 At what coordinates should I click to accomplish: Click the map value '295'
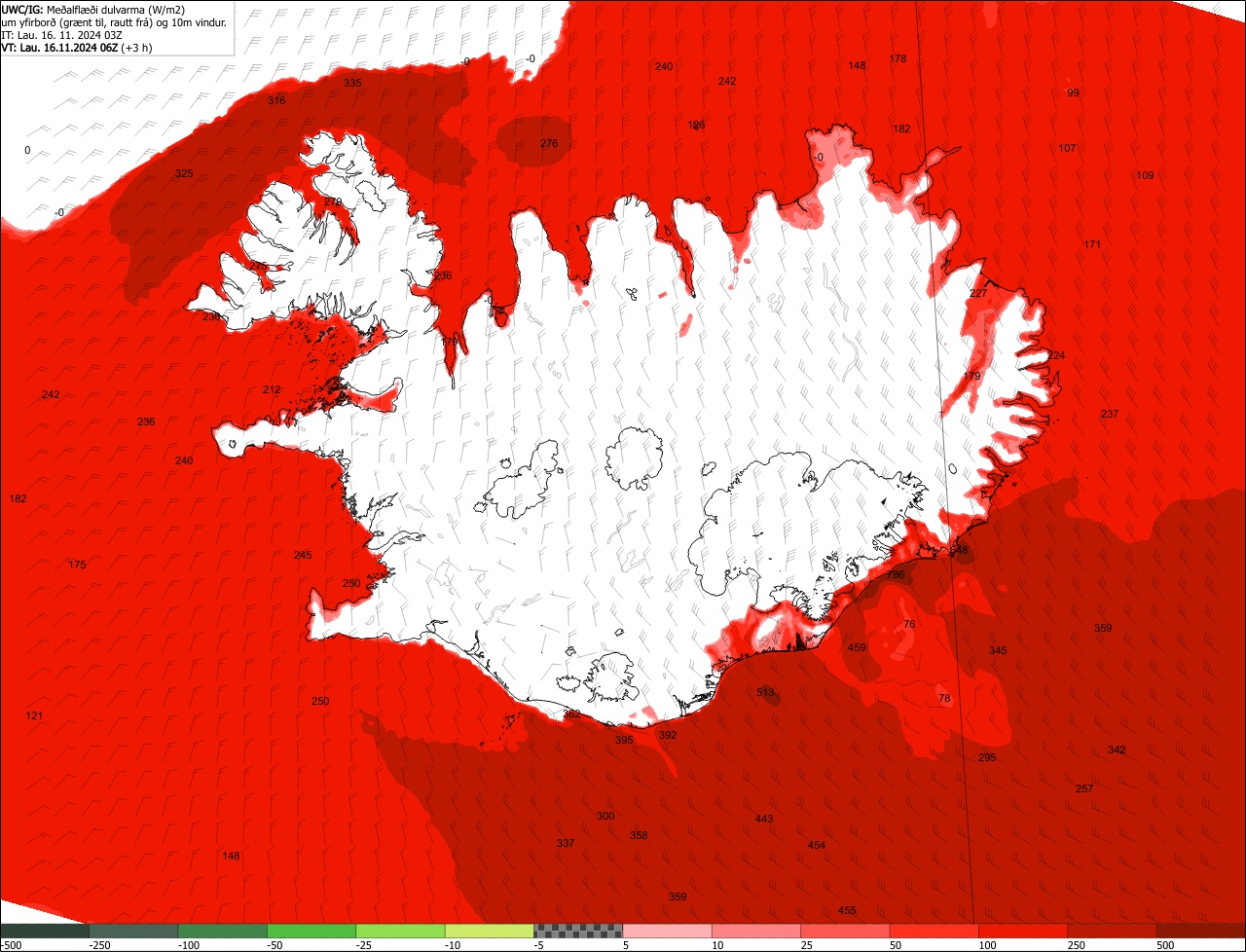[987, 757]
